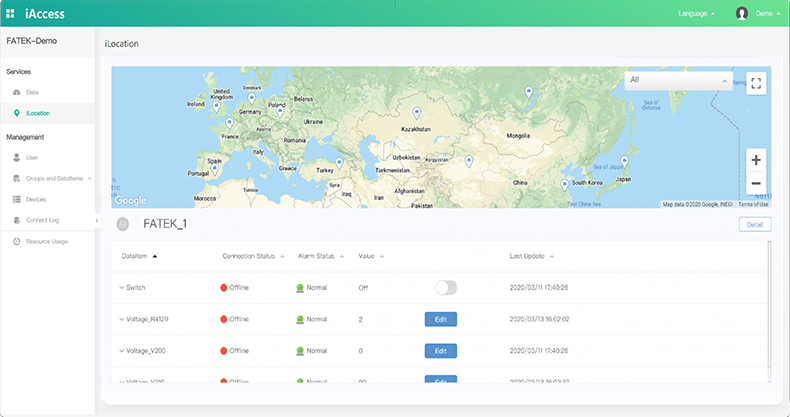Screen dimensions: 790x417
Task: Open the Detail button for FATEK_1
Action: tap(755, 225)
